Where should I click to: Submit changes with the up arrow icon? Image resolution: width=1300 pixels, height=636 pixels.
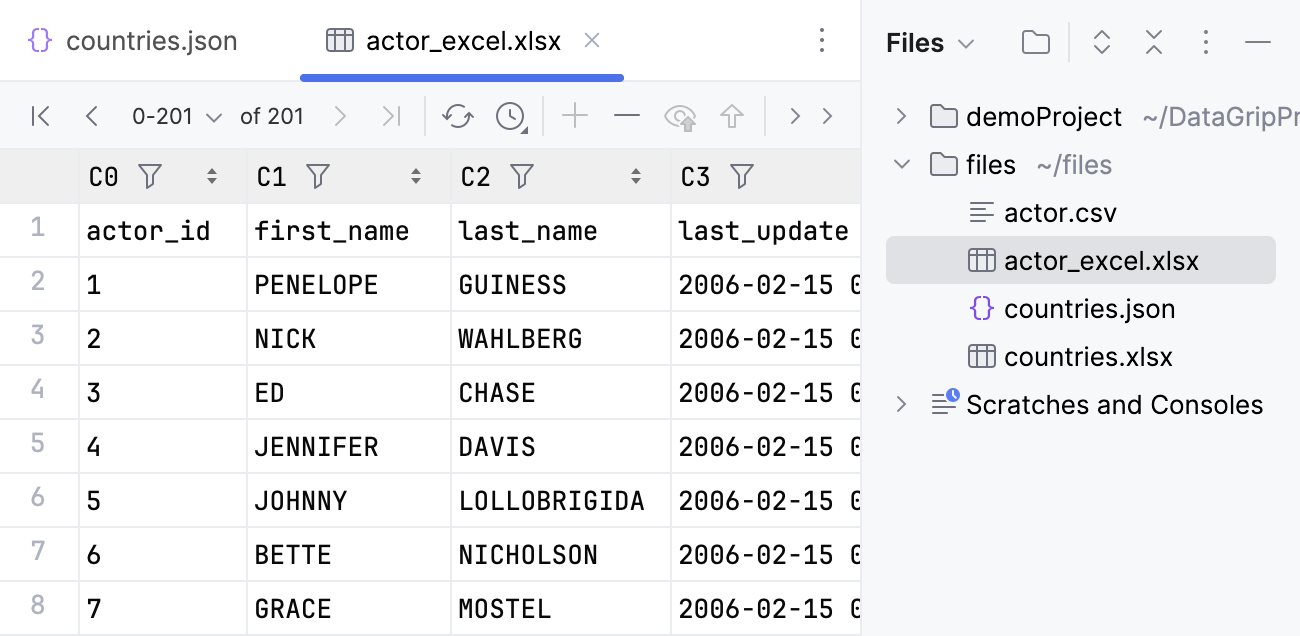pyautogui.click(x=732, y=117)
